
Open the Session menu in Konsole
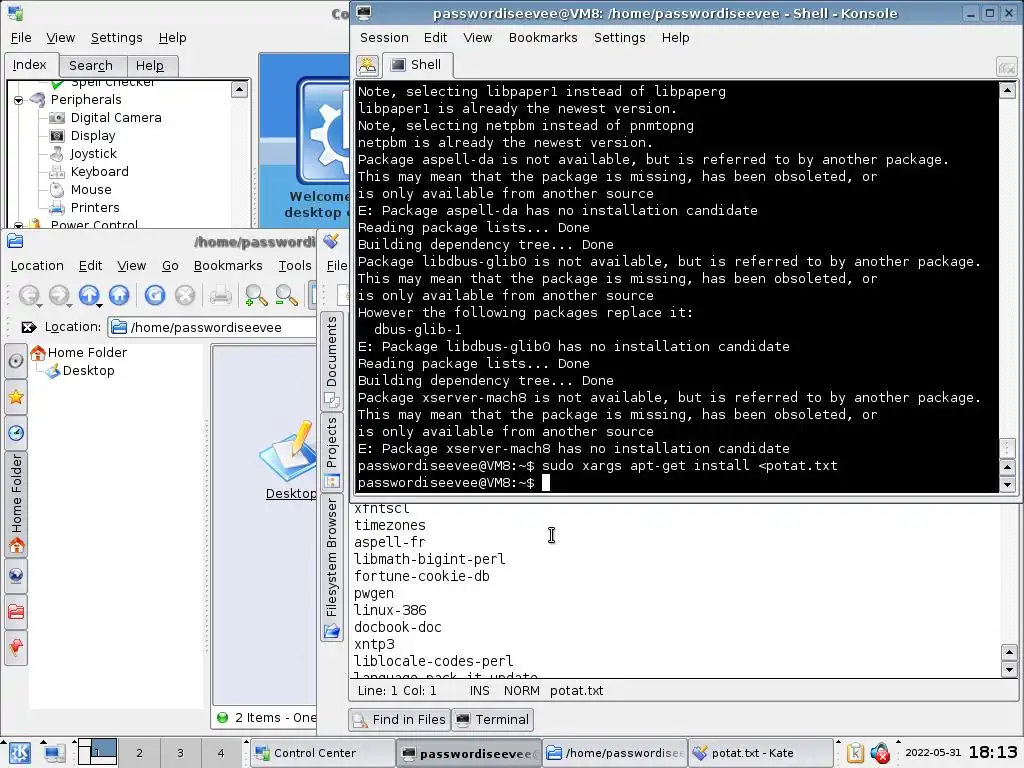pos(384,37)
